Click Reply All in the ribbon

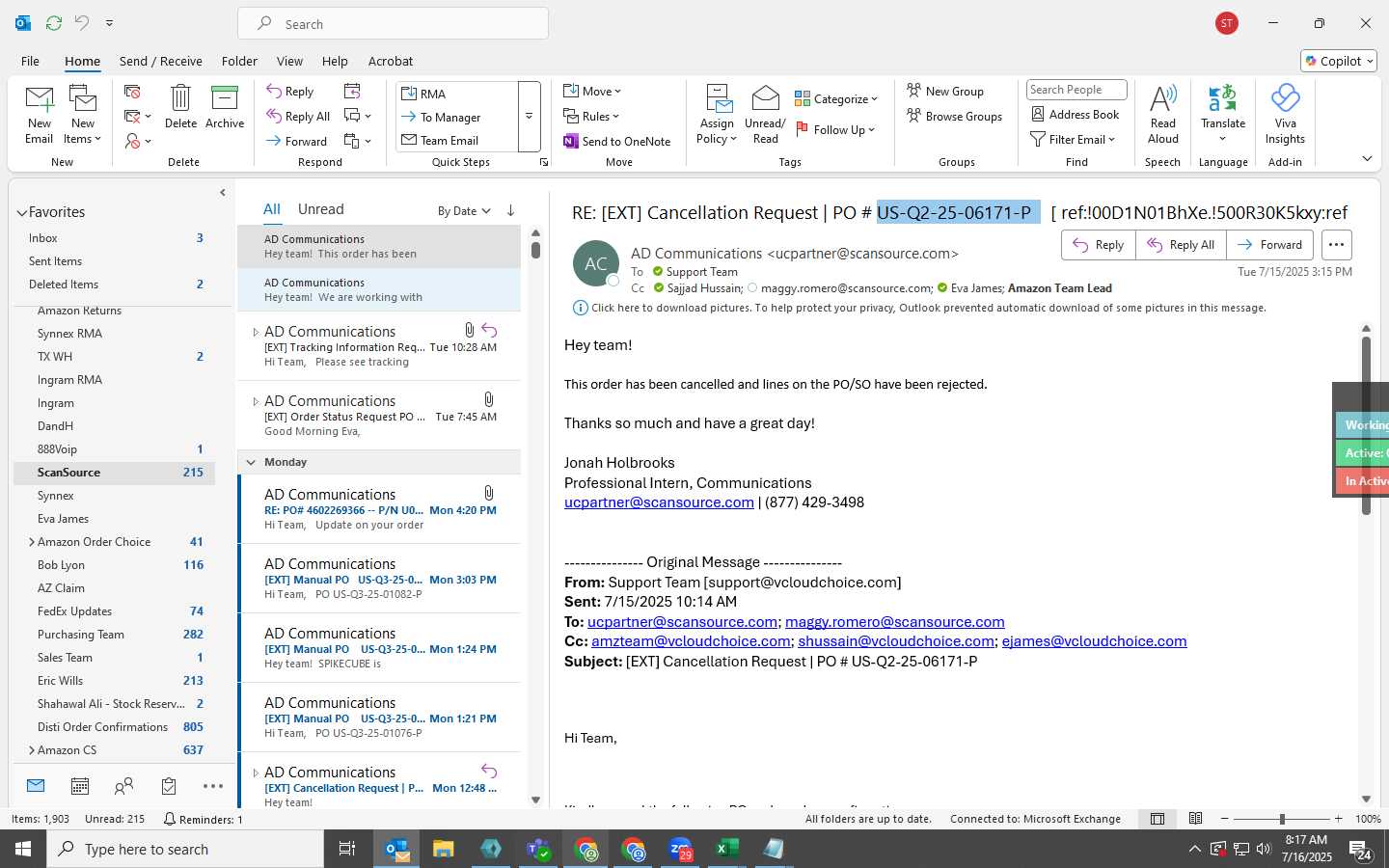pyautogui.click(x=298, y=117)
